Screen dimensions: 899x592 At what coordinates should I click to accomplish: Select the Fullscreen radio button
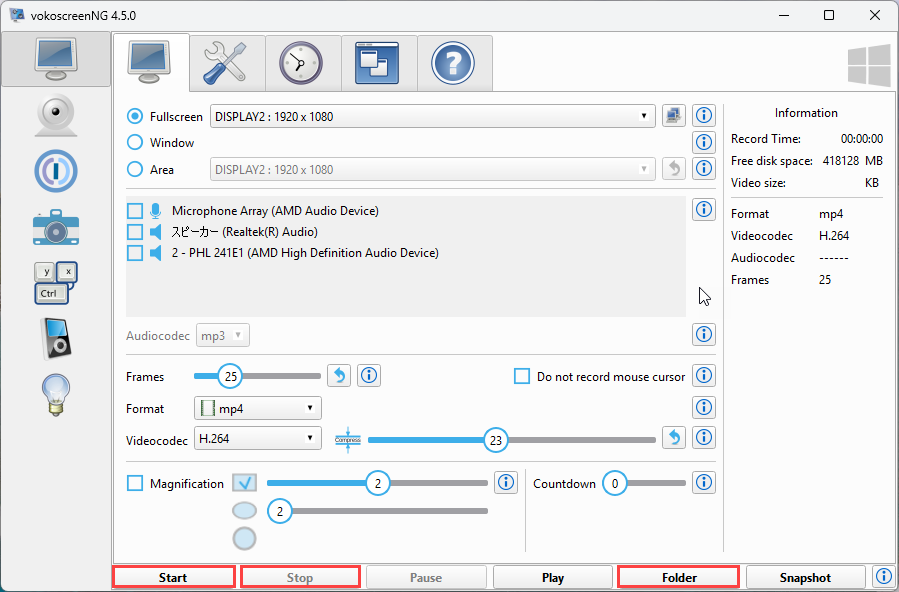tap(135, 116)
